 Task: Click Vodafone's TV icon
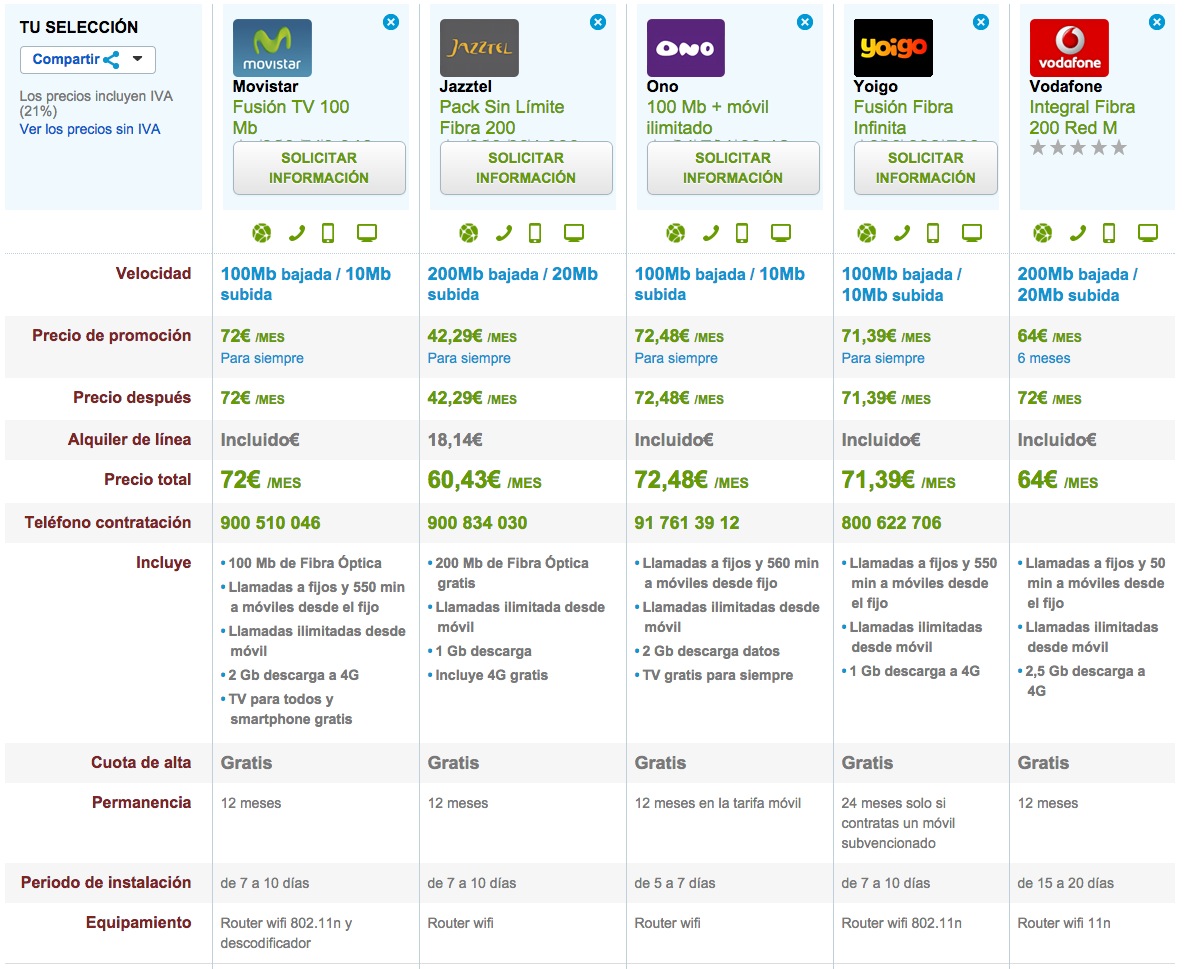pyautogui.click(x=1148, y=233)
